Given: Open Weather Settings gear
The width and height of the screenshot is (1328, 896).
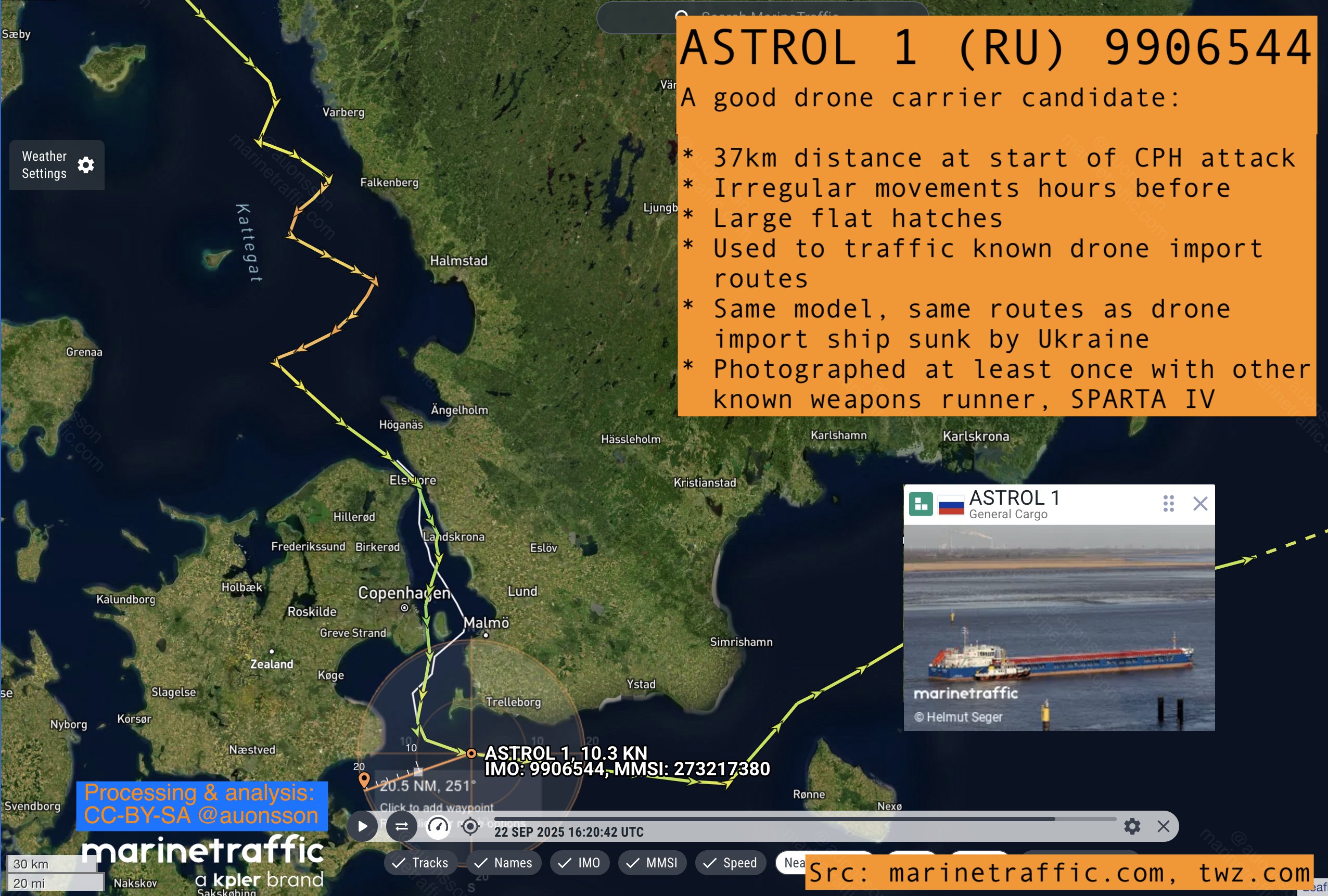Looking at the screenshot, I should (86, 165).
